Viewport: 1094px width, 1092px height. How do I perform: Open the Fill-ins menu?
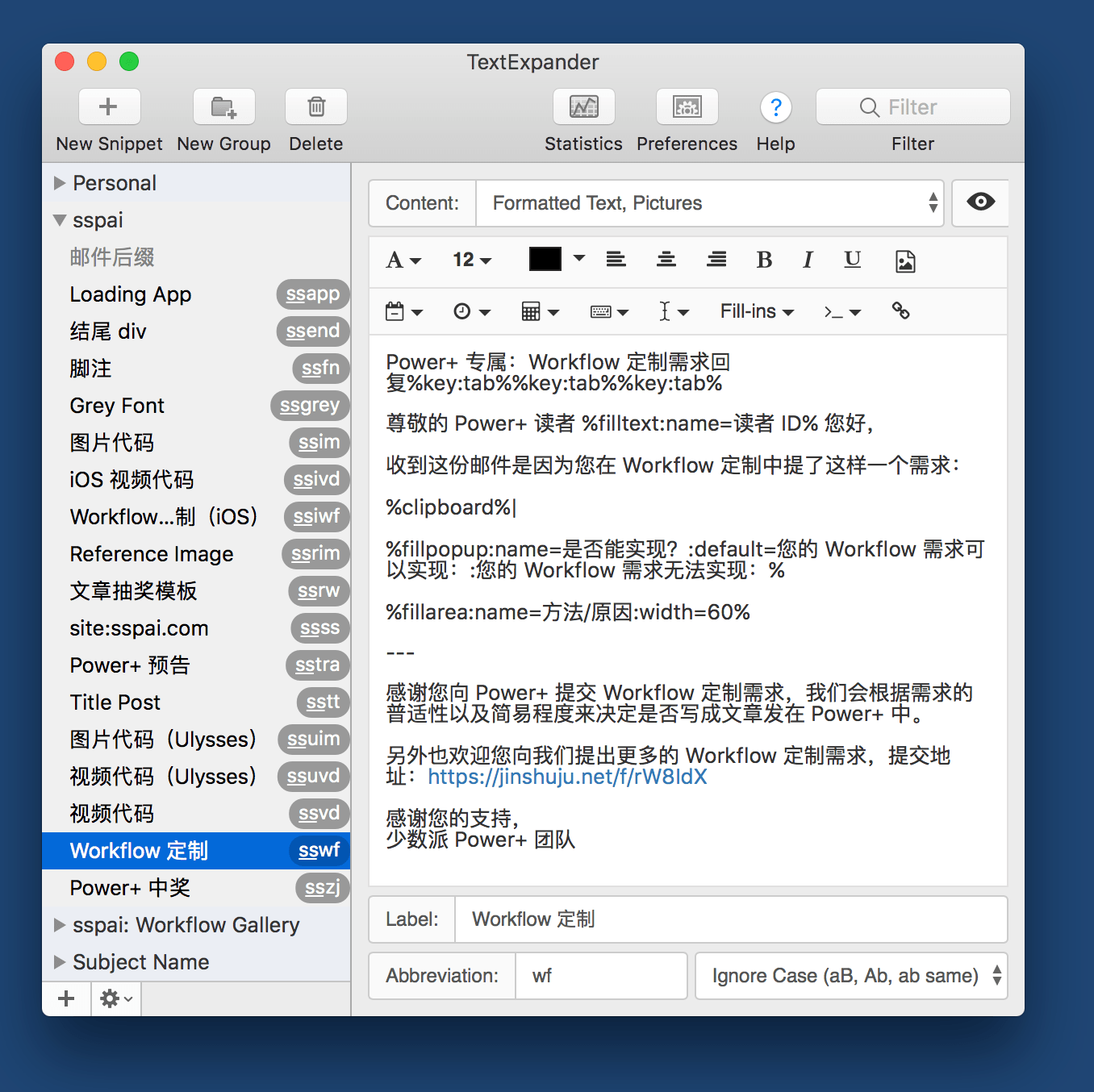point(756,311)
